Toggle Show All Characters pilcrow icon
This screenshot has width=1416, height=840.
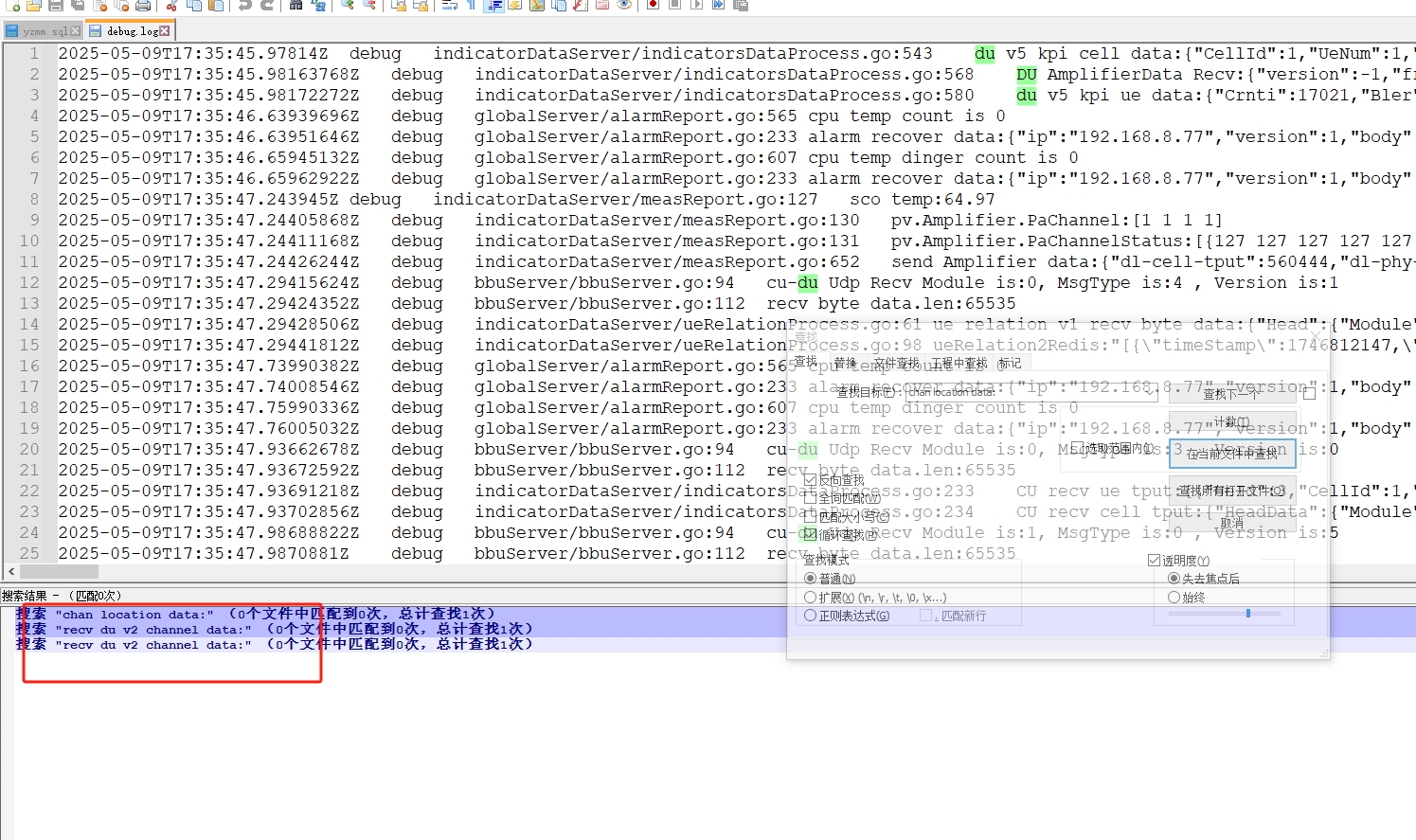click(471, 5)
